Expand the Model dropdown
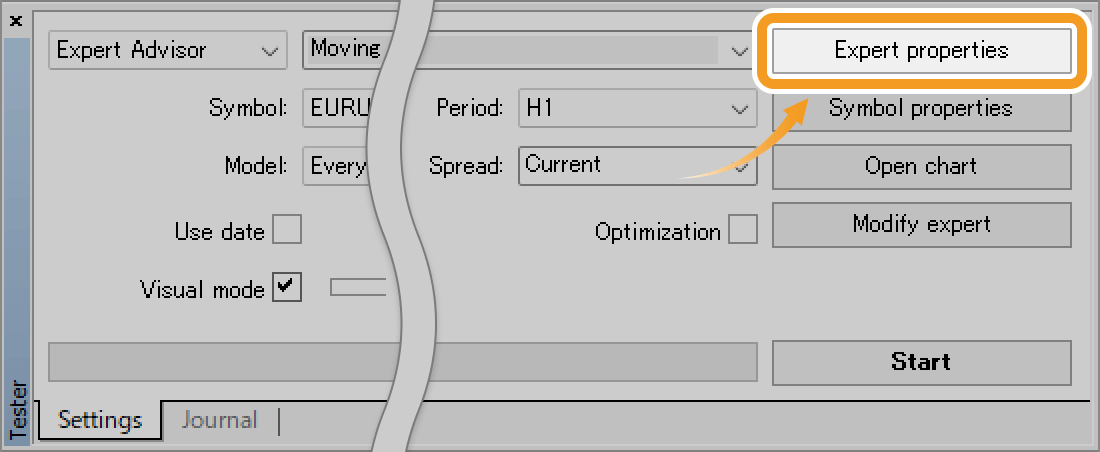 pos(337,166)
